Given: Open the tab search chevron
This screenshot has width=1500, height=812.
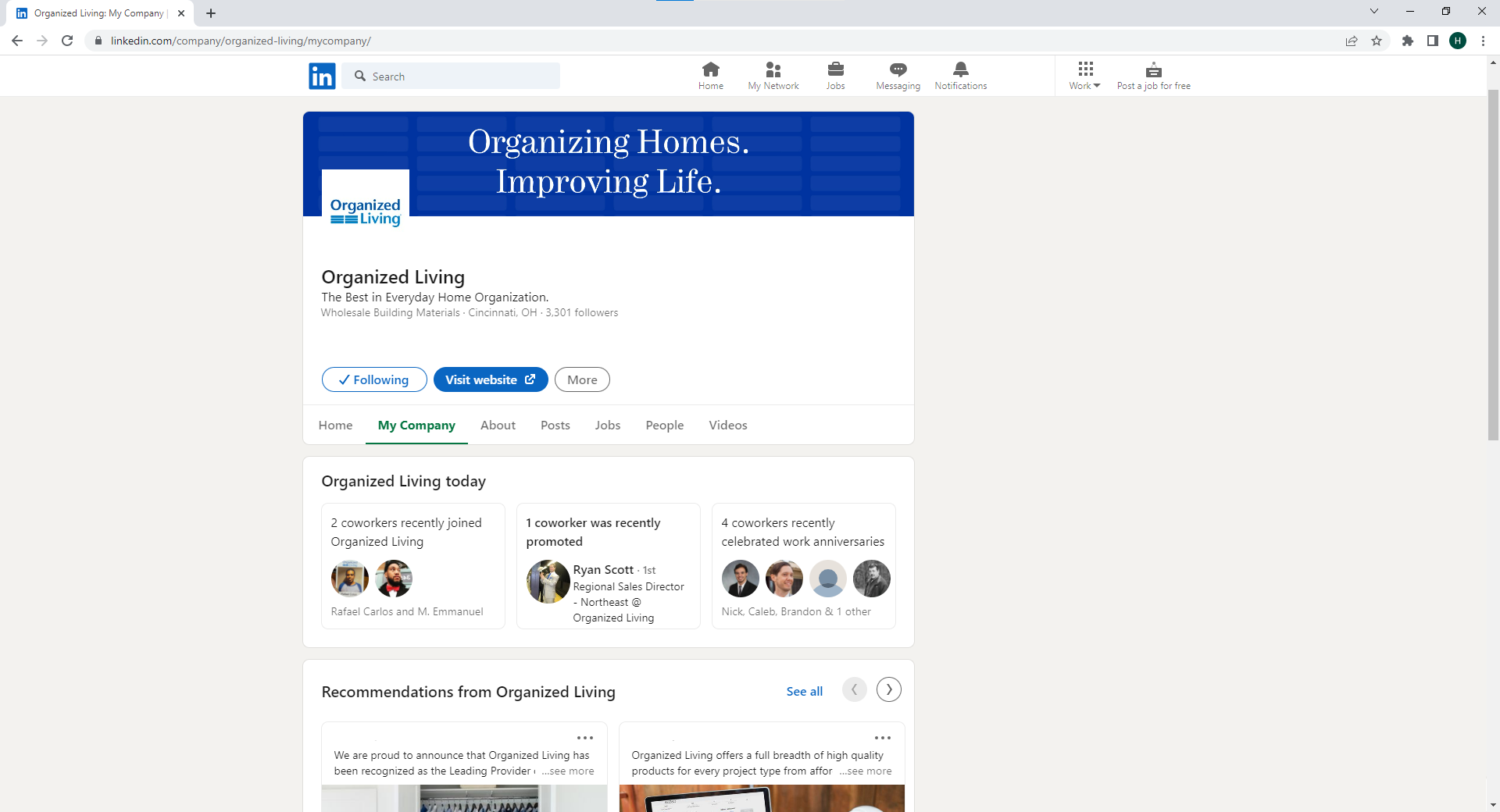Looking at the screenshot, I should click(x=1373, y=11).
